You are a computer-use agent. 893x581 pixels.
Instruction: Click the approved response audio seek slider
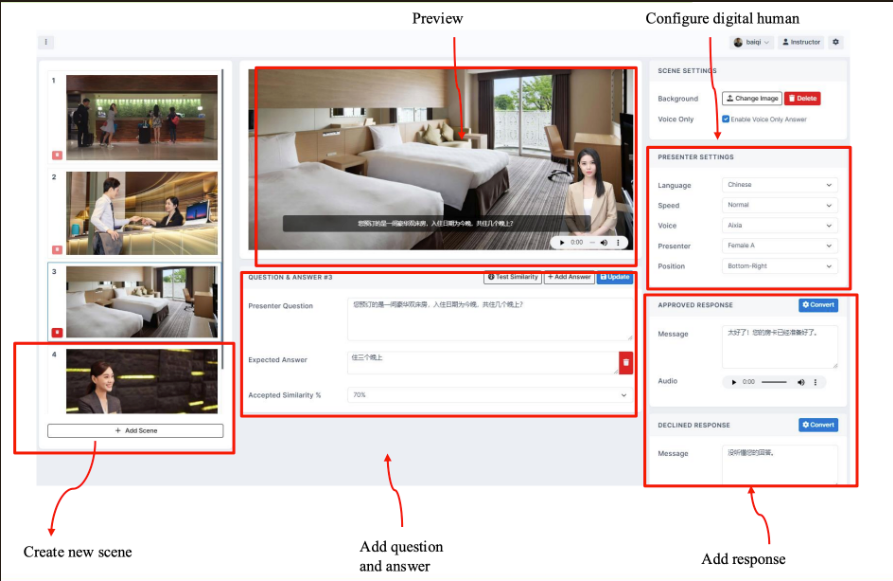click(x=774, y=382)
